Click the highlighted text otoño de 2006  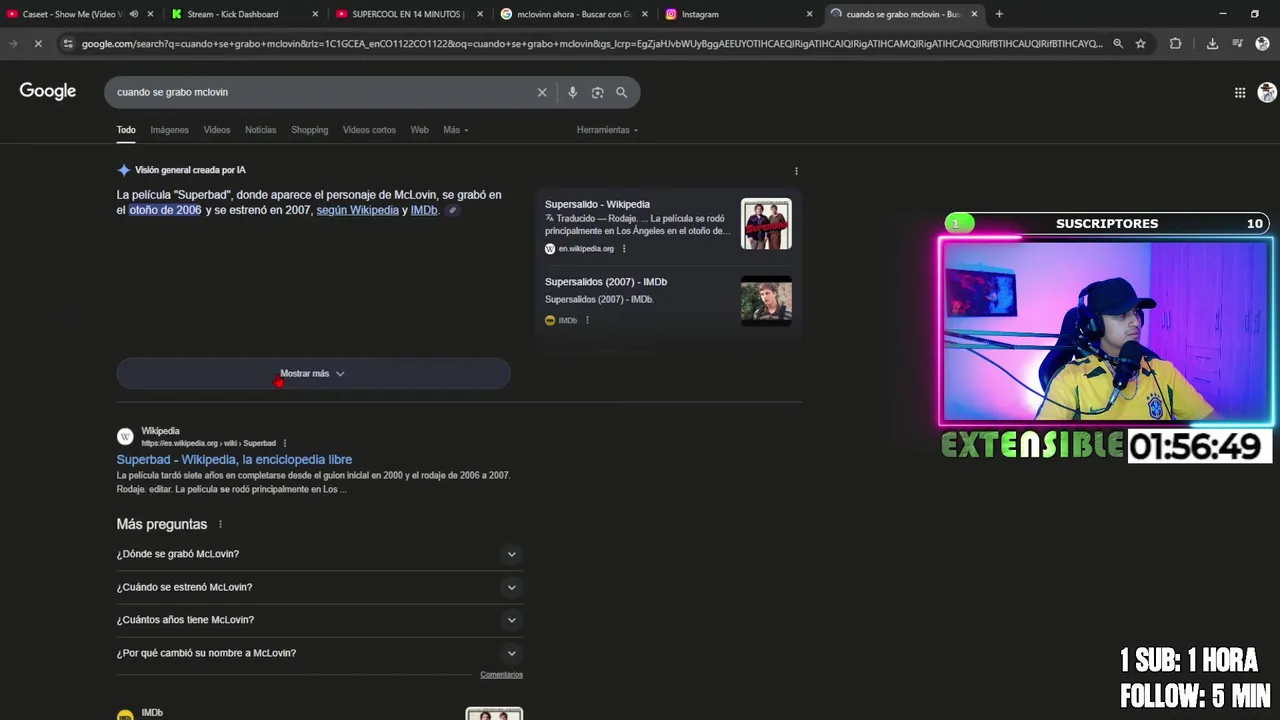(x=165, y=210)
